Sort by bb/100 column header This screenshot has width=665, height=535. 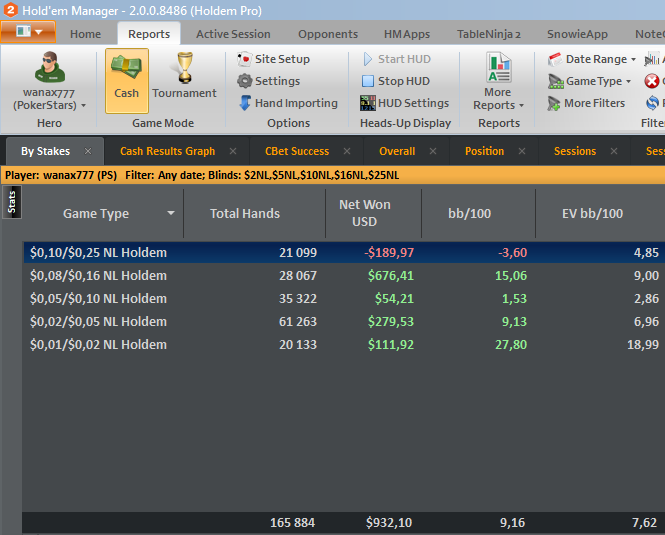coord(469,213)
